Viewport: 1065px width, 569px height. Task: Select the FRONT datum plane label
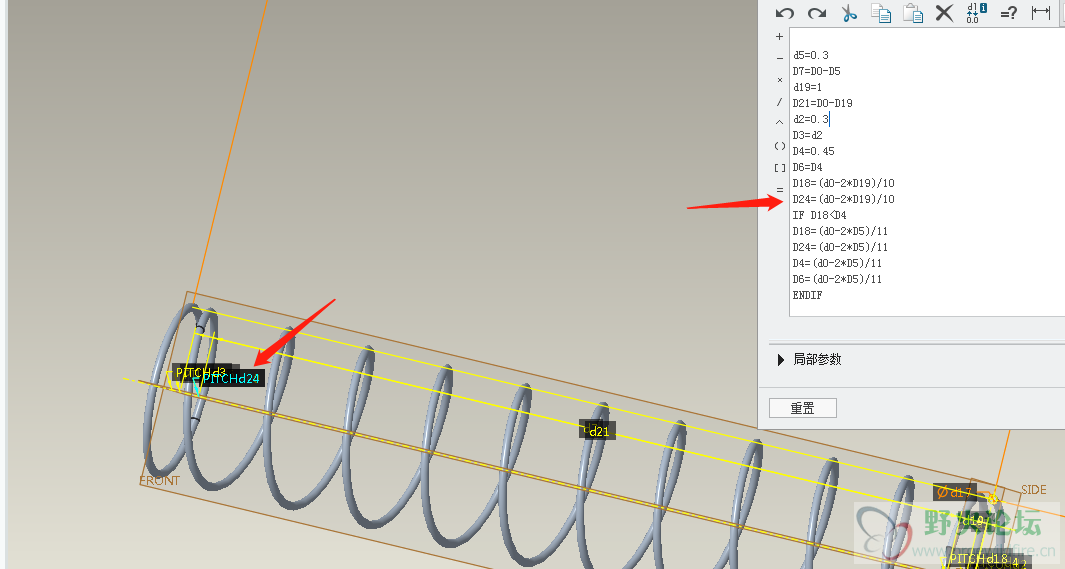tap(160, 480)
